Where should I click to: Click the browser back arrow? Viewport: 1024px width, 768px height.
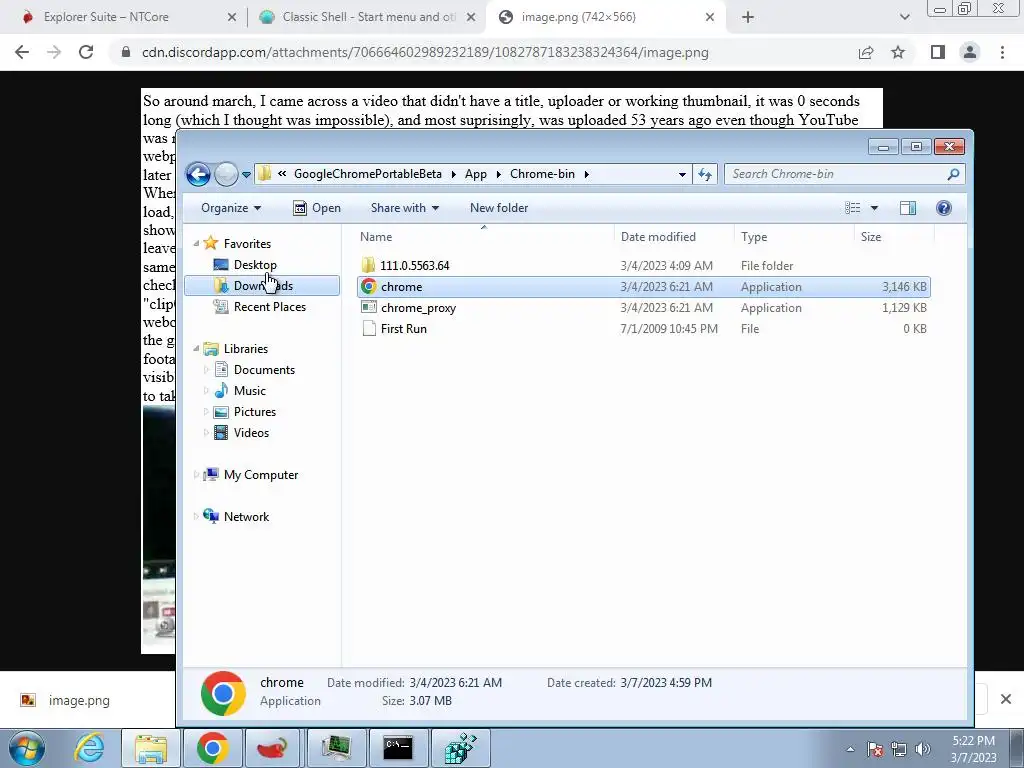tap(22, 52)
